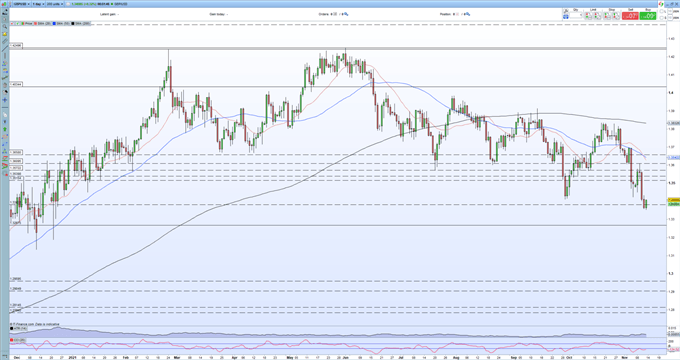680x360 pixels.
Task: Open the Qty quantity combo box
Action: tap(575, 16)
